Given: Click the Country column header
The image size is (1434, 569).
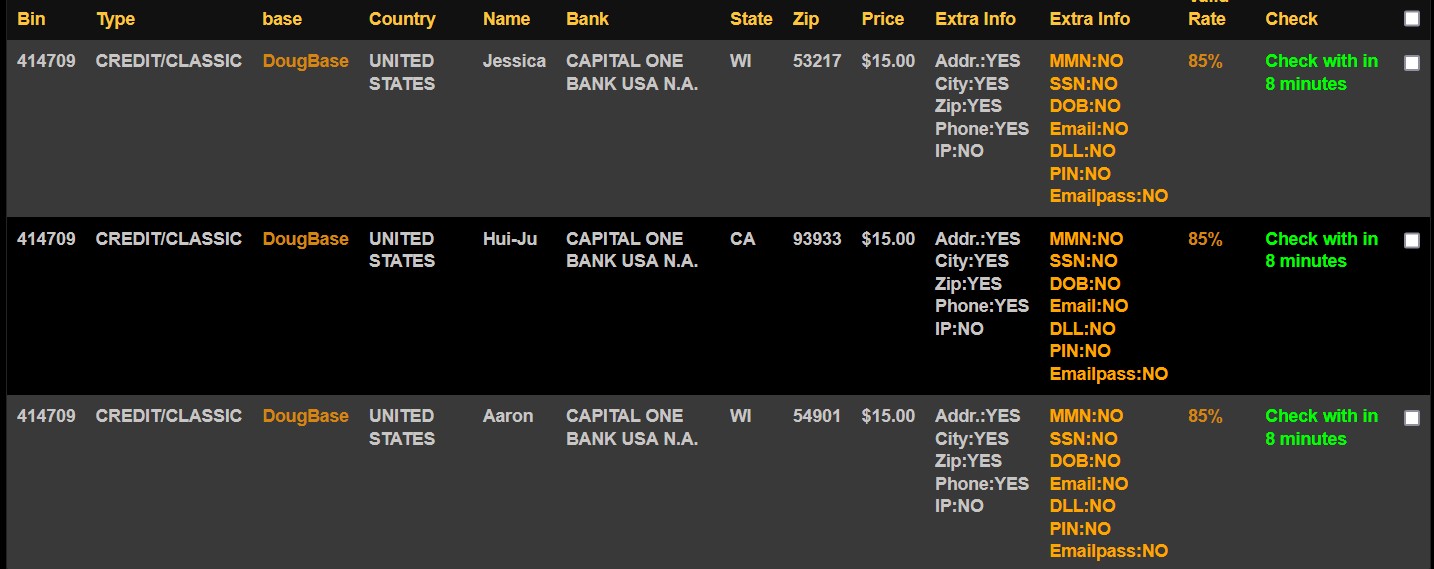Looking at the screenshot, I should [x=402, y=19].
